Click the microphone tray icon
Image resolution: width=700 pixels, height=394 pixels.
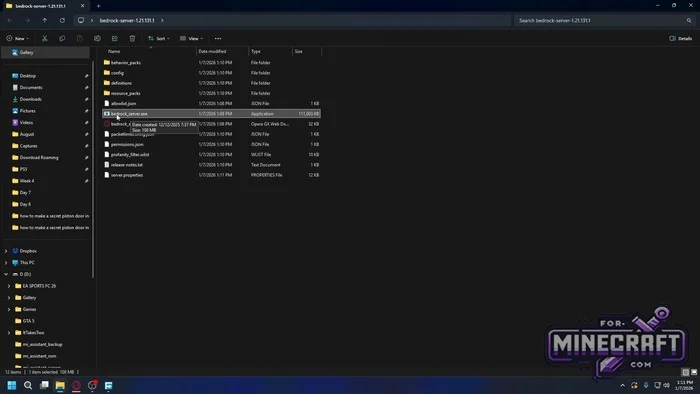pyautogui.click(x=646, y=385)
